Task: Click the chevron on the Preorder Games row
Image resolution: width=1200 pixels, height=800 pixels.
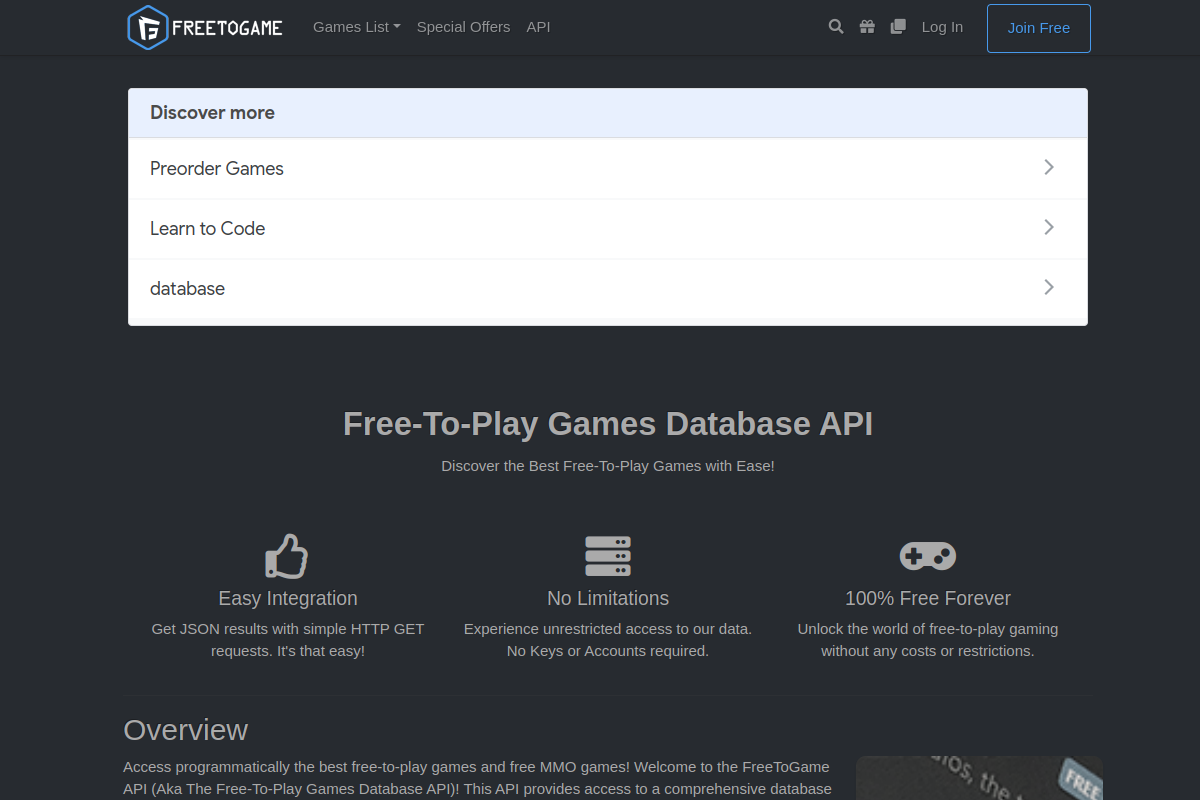Action: [x=1049, y=167]
